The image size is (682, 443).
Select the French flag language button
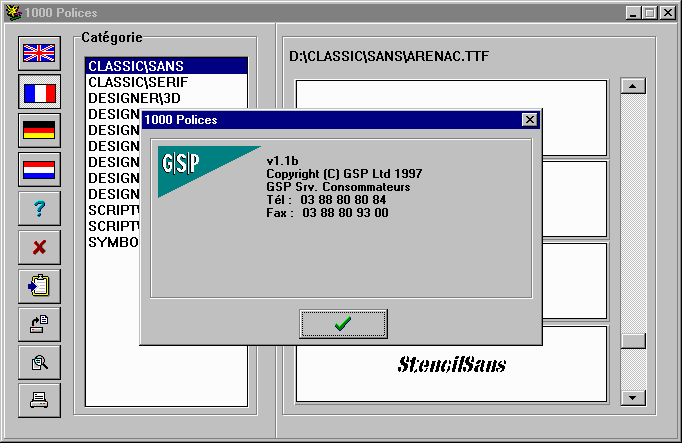click(x=39, y=93)
